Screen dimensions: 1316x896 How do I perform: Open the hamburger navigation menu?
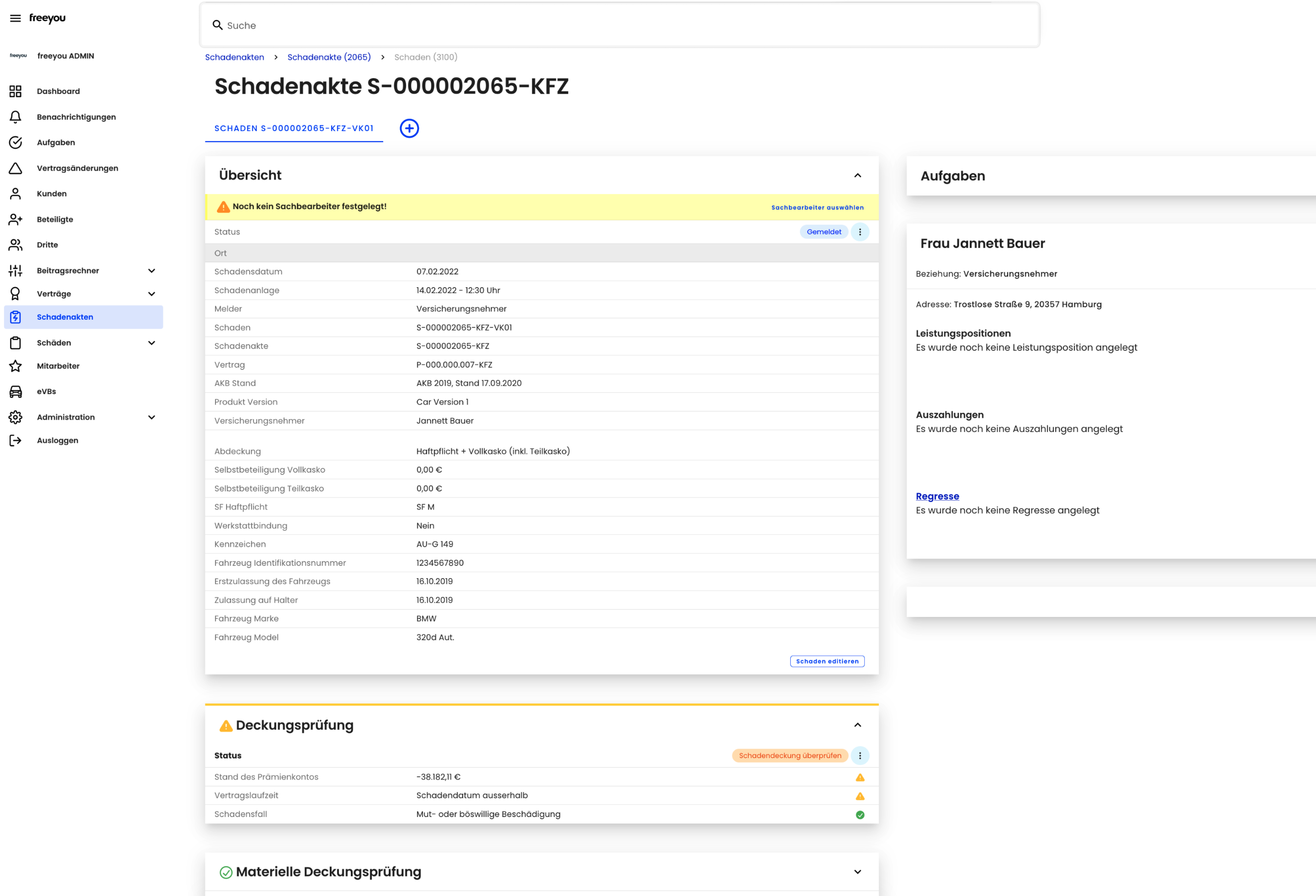(x=15, y=17)
